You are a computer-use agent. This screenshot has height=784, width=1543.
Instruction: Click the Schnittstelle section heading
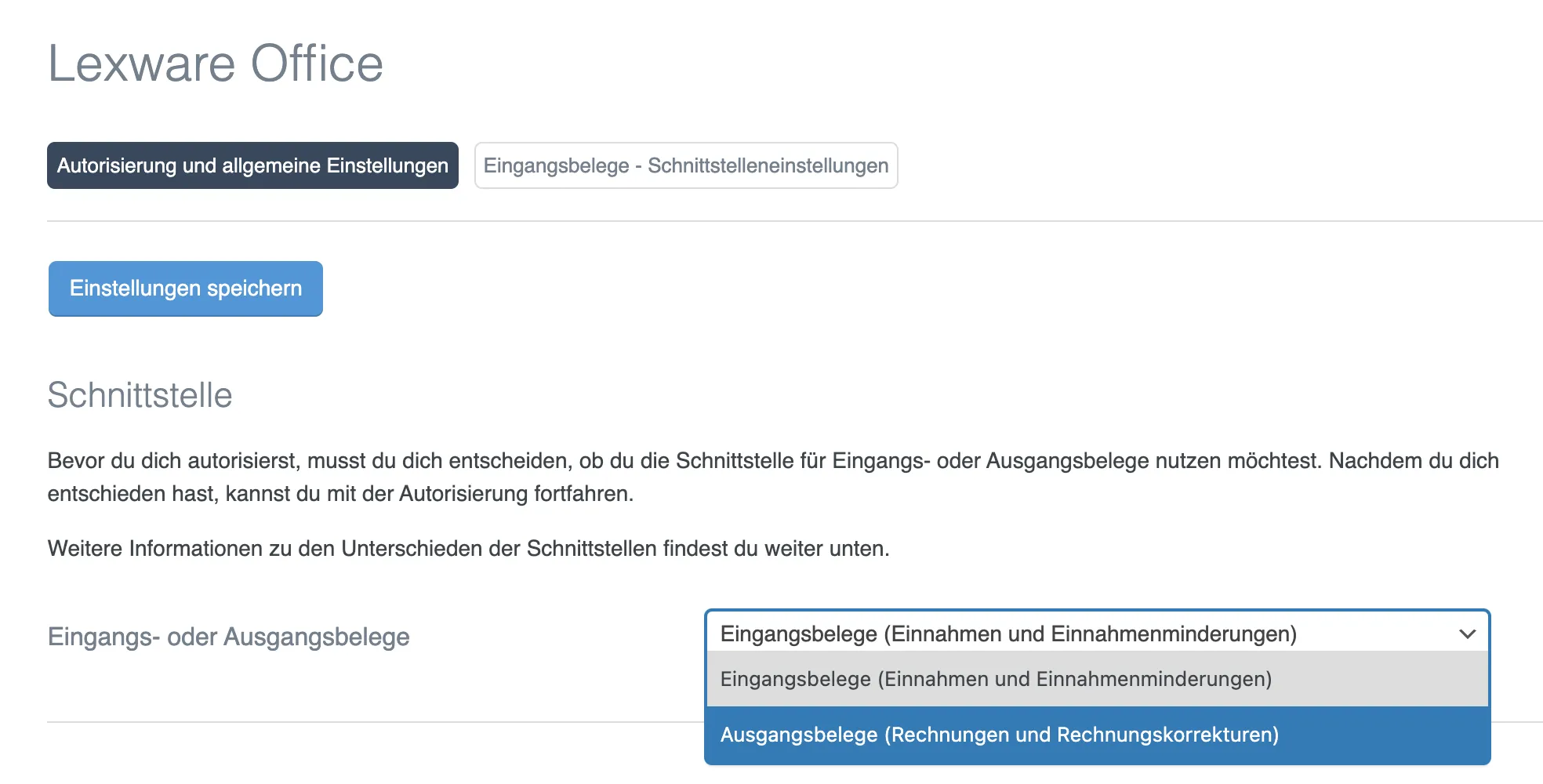140,395
